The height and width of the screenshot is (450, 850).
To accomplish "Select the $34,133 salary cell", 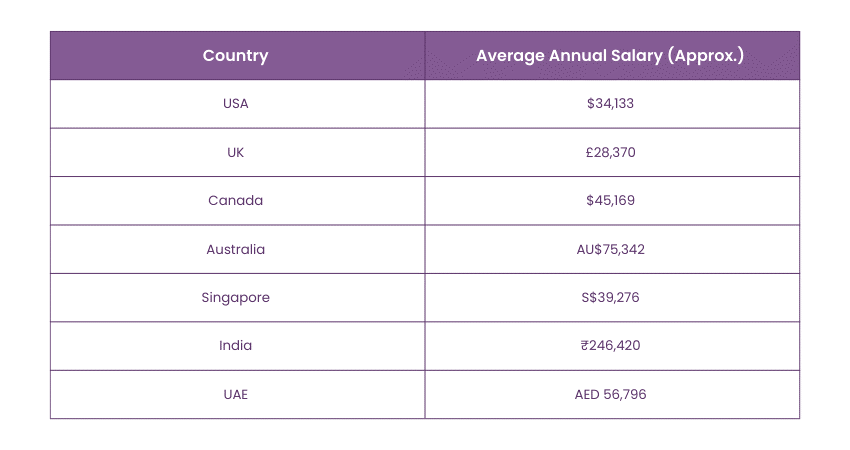I will pos(611,104).
